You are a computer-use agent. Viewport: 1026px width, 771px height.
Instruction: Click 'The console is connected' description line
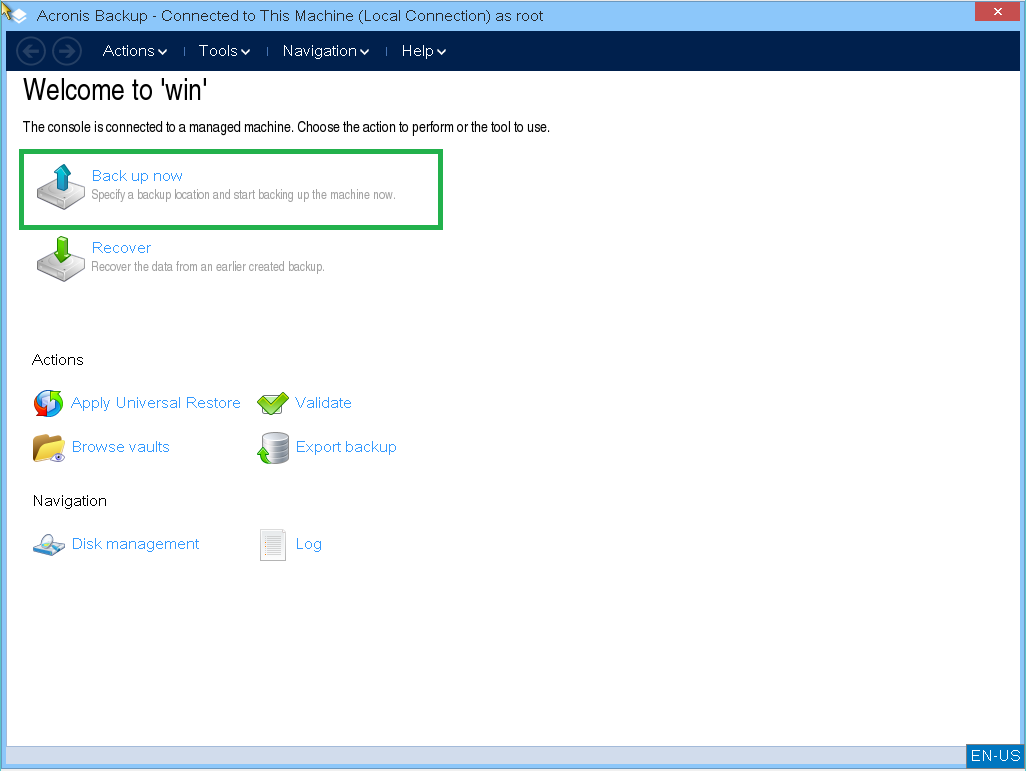pyautogui.click(x=286, y=127)
